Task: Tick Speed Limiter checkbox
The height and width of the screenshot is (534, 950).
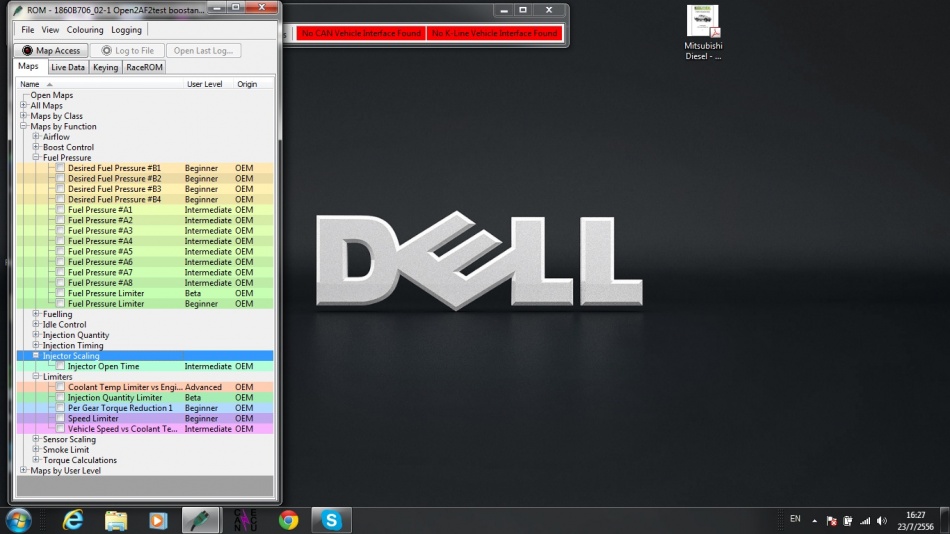Action: (60, 418)
